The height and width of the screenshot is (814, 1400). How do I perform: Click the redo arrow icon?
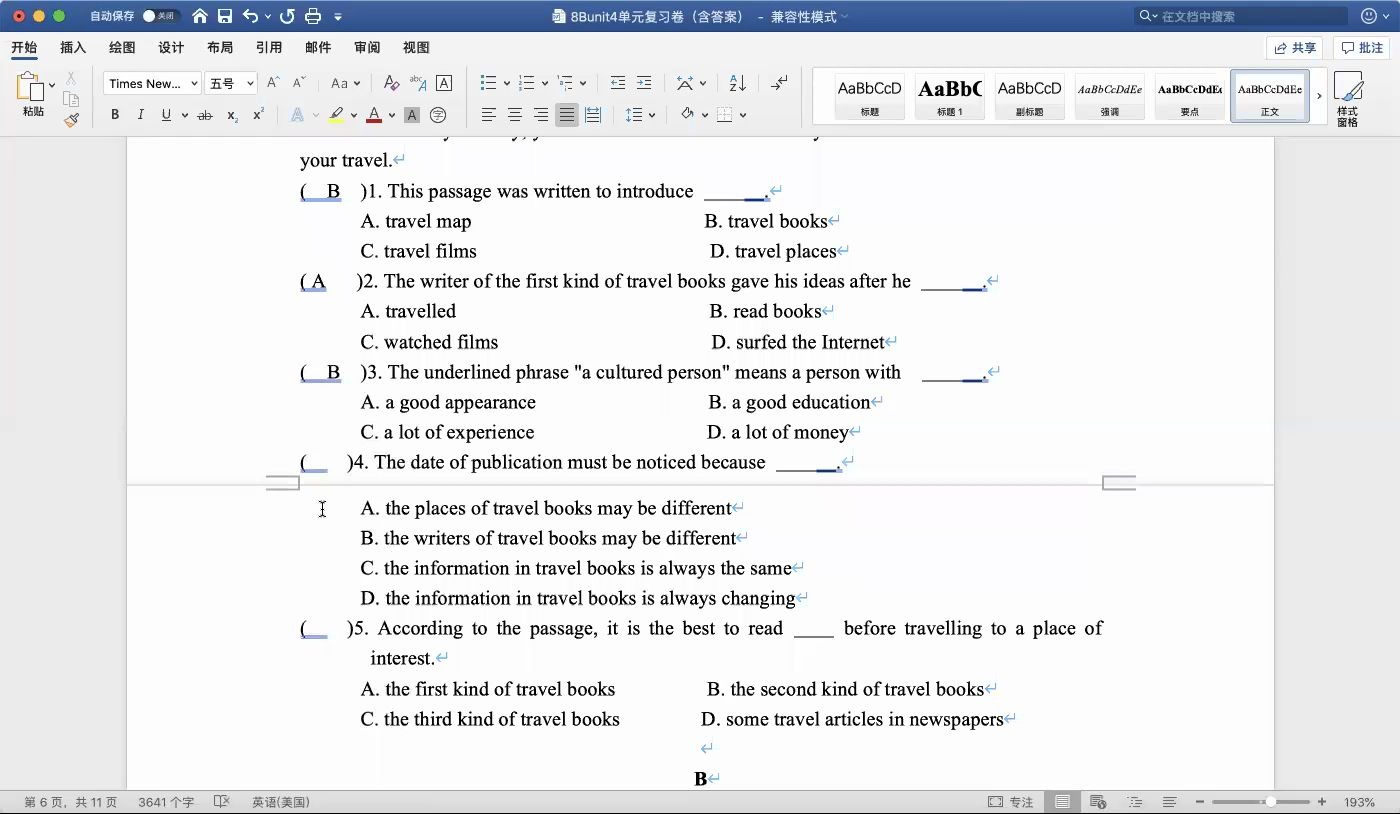(x=287, y=16)
